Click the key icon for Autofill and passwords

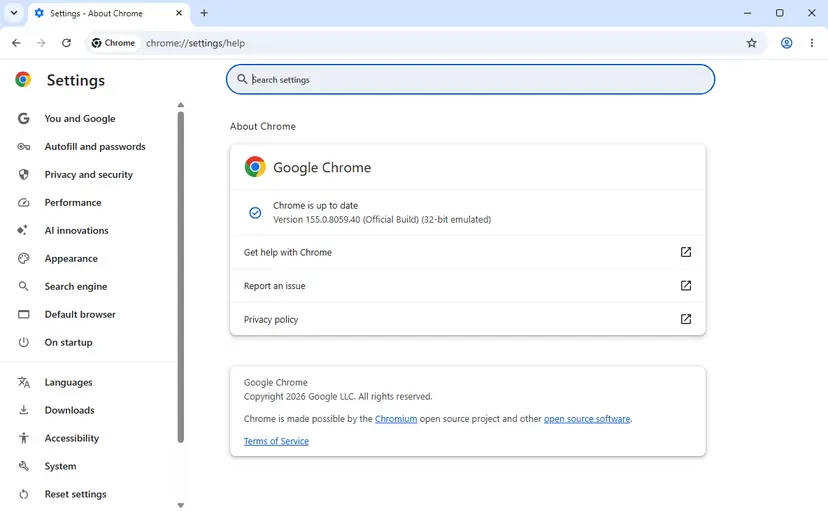(24, 147)
